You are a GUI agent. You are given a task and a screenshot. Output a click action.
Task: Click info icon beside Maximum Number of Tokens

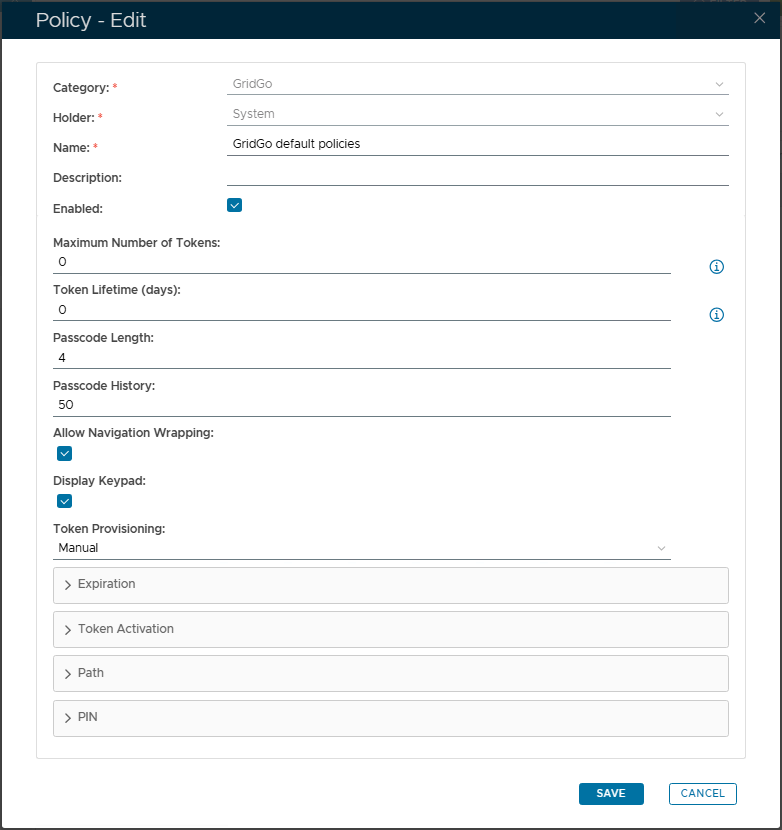(x=716, y=267)
